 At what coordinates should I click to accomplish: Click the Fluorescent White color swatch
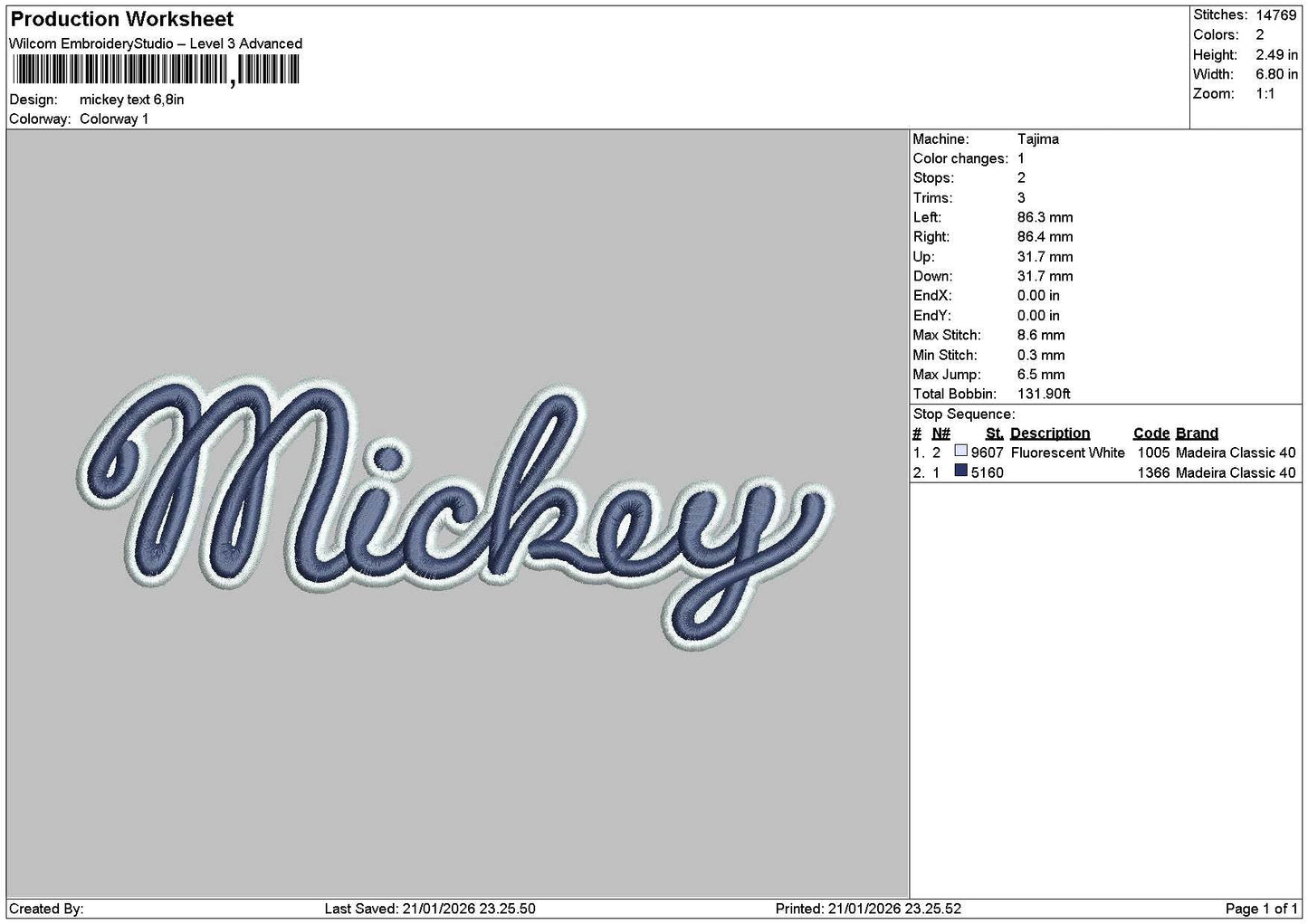(x=961, y=451)
